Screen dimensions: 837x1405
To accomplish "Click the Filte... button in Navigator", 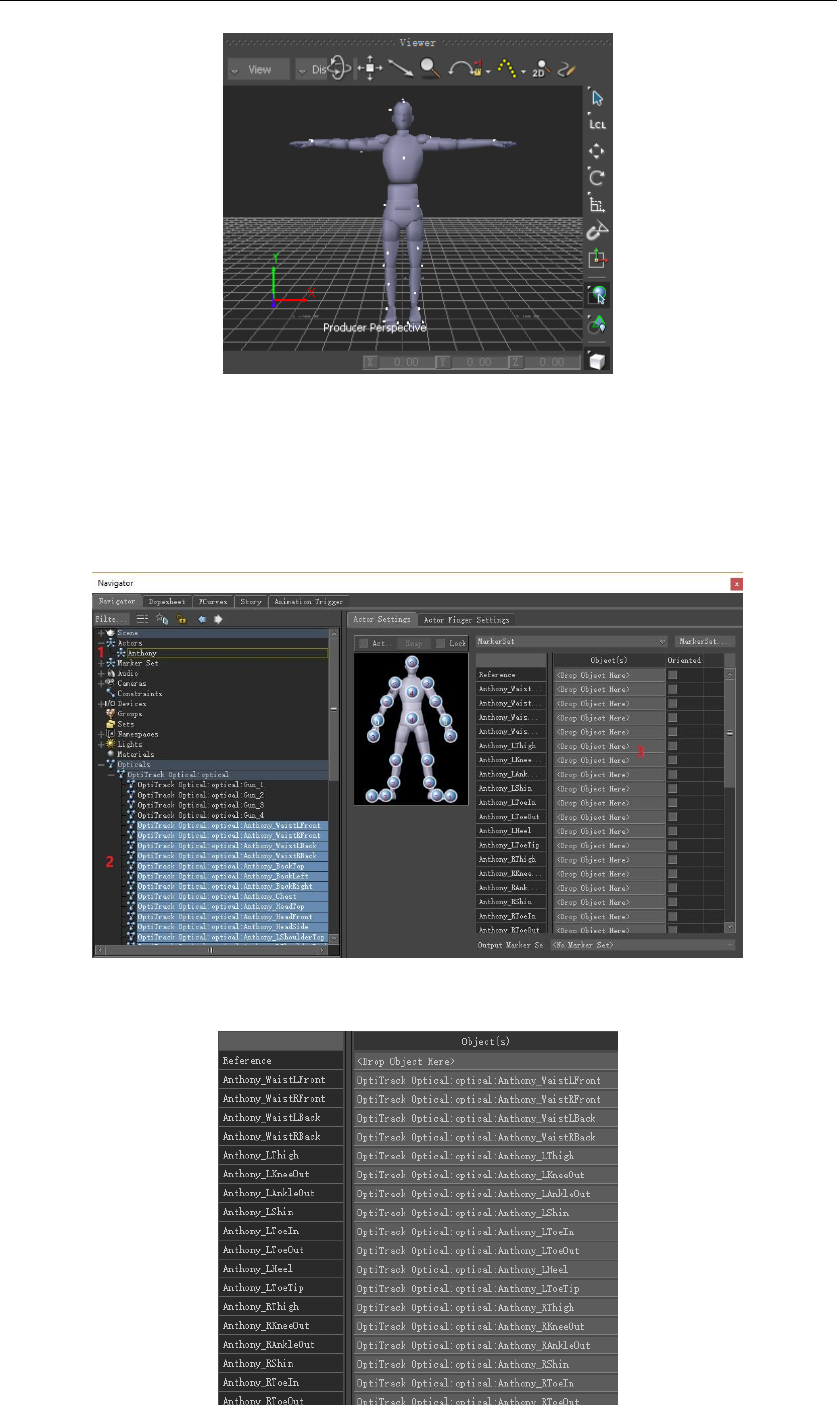I will point(112,619).
